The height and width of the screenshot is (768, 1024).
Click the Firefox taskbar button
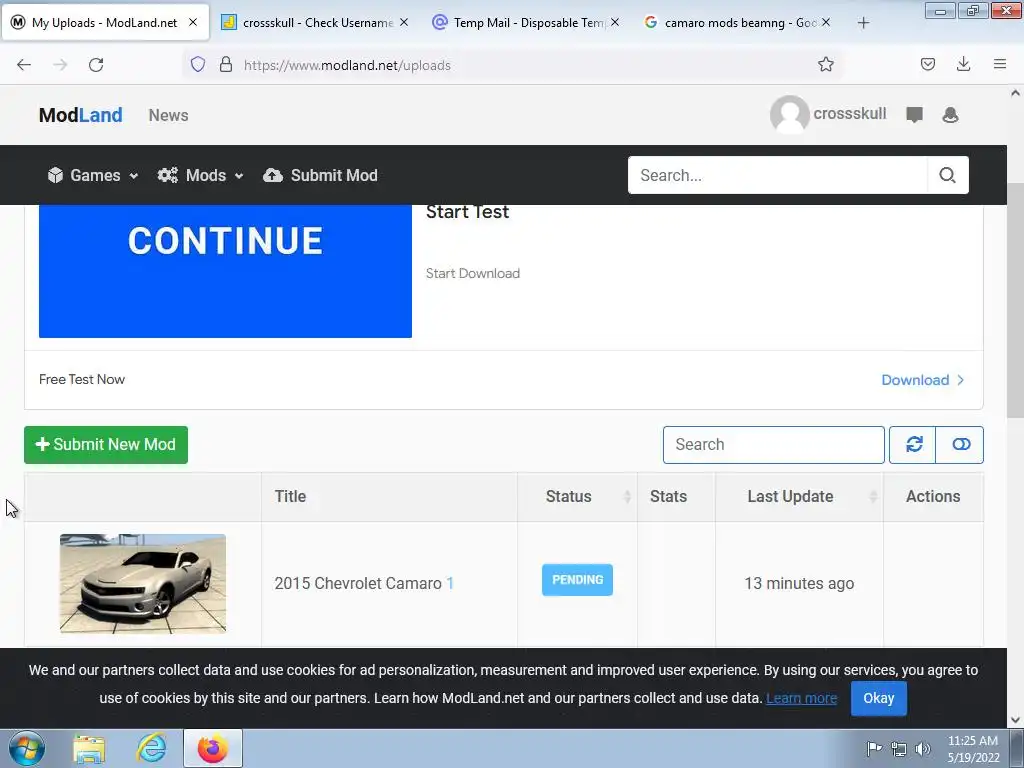click(x=213, y=748)
